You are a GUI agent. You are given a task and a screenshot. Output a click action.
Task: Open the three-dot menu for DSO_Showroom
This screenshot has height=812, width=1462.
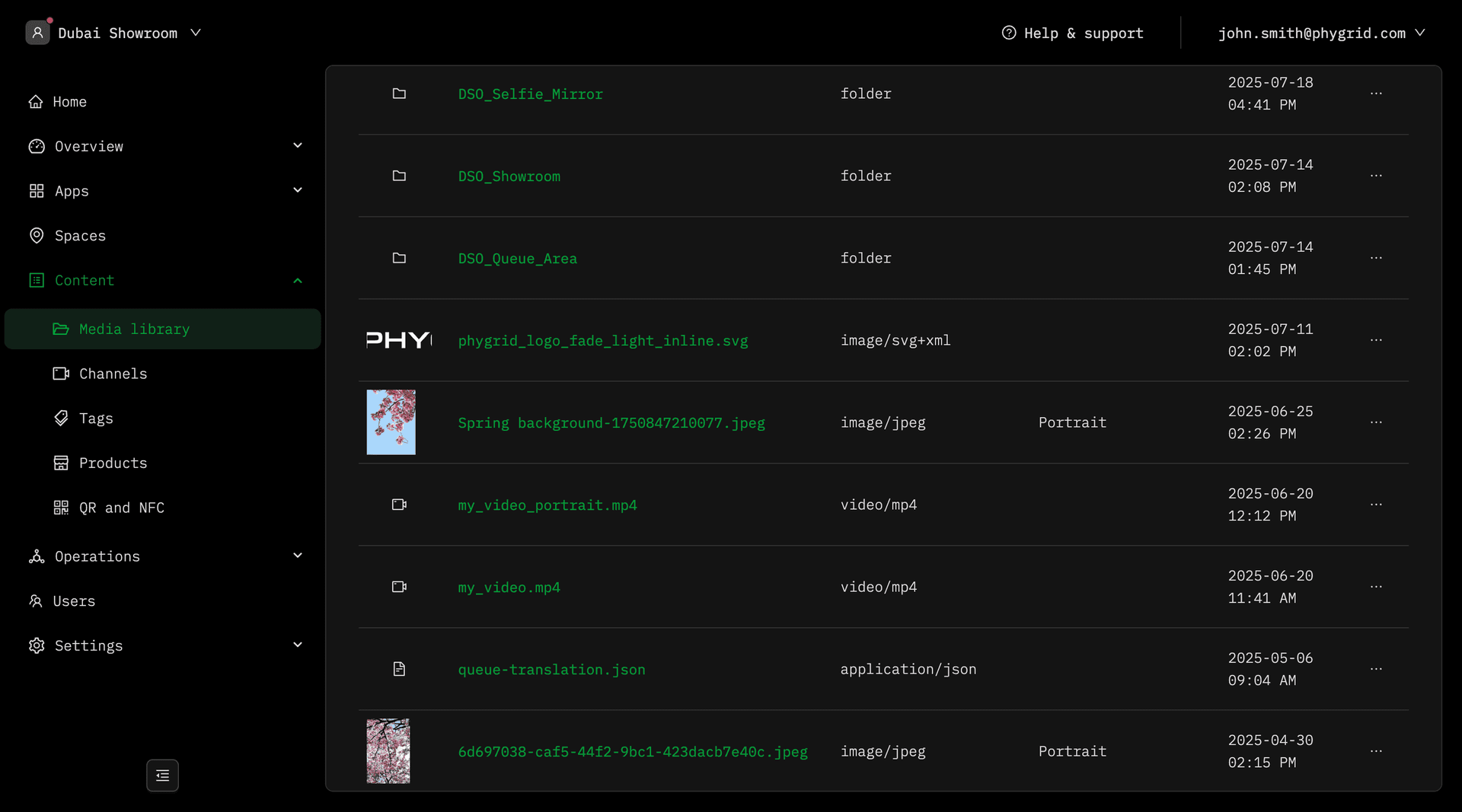[x=1376, y=176]
